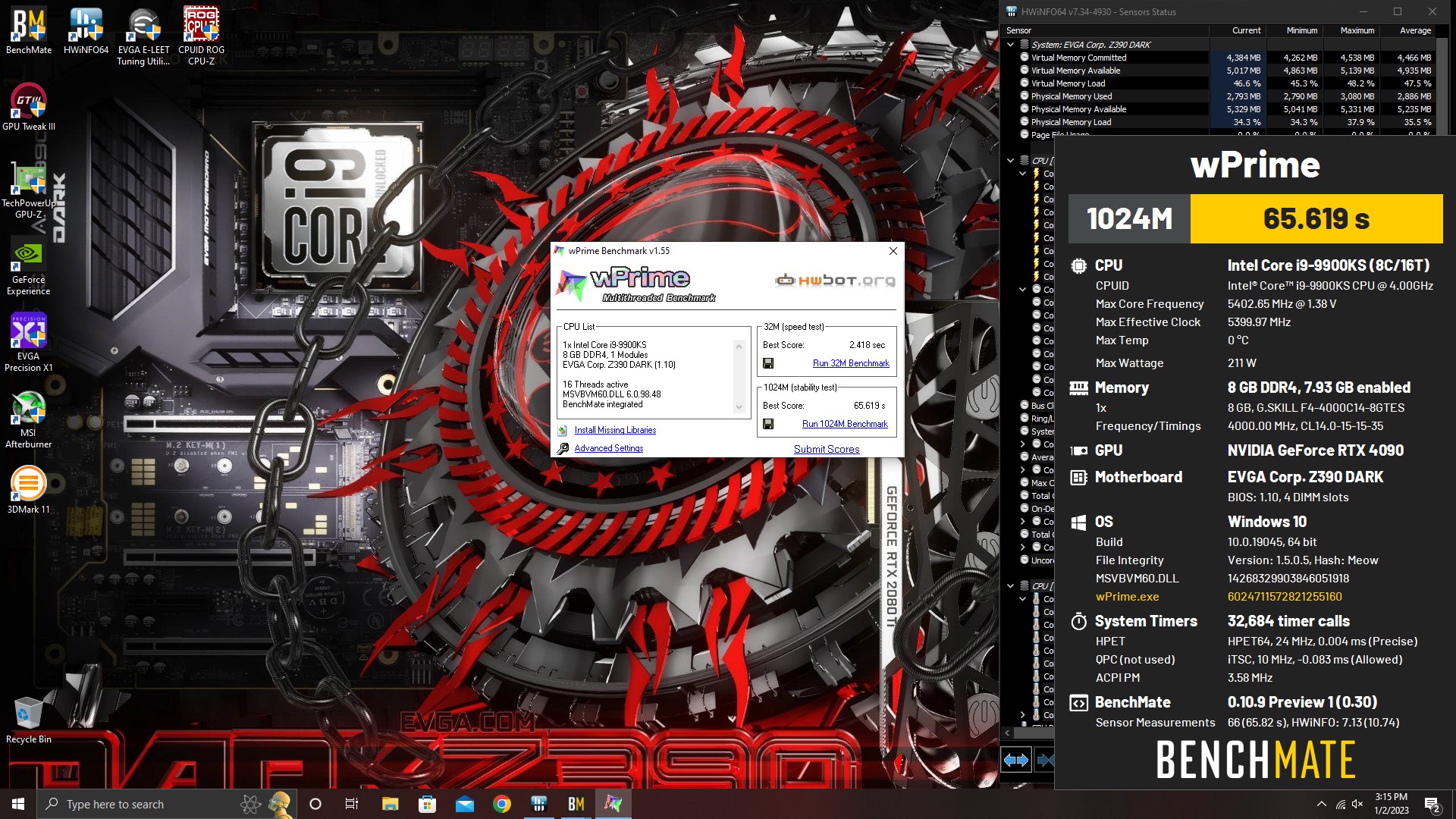
Task: Switch to the HWiNFO taskbar button
Action: 538,804
